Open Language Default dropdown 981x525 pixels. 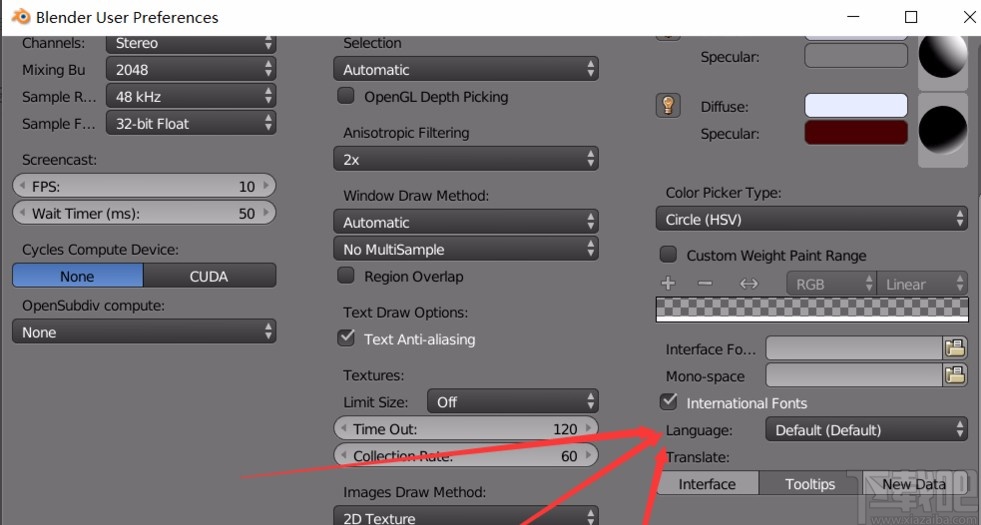(867, 430)
